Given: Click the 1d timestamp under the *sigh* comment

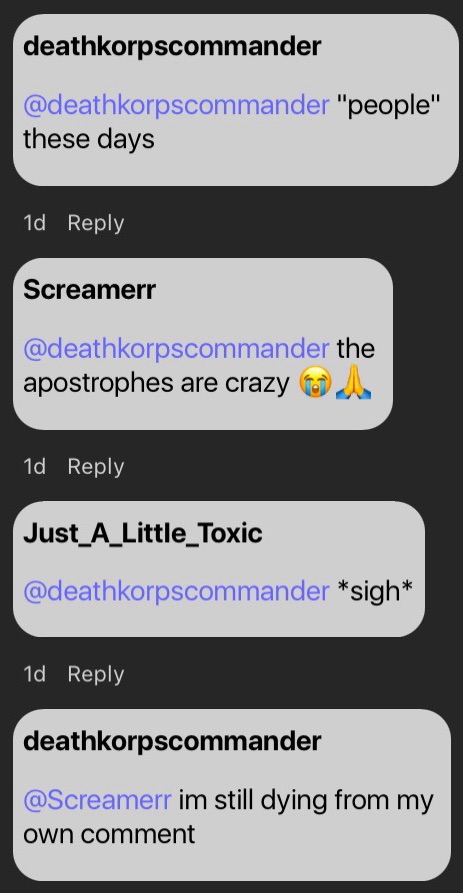Looking at the screenshot, I should [x=34, y=674].
